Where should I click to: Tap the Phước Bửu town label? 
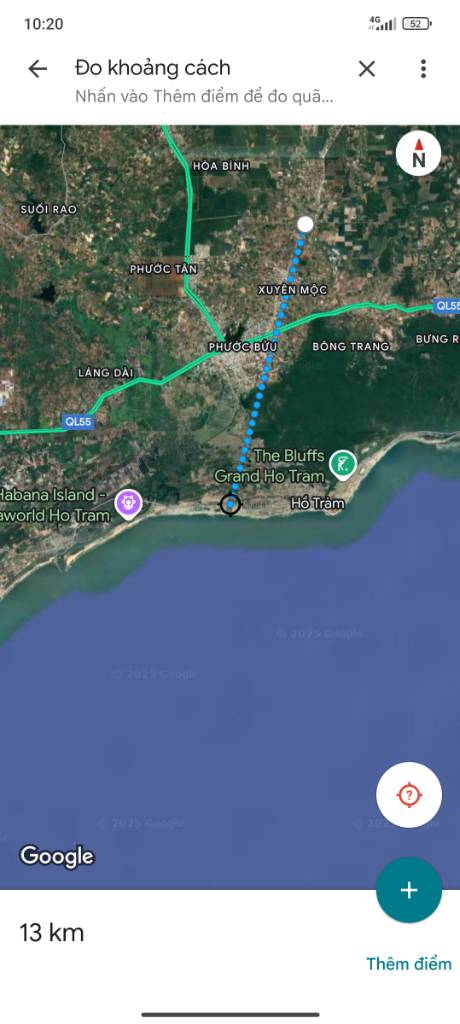243,347
